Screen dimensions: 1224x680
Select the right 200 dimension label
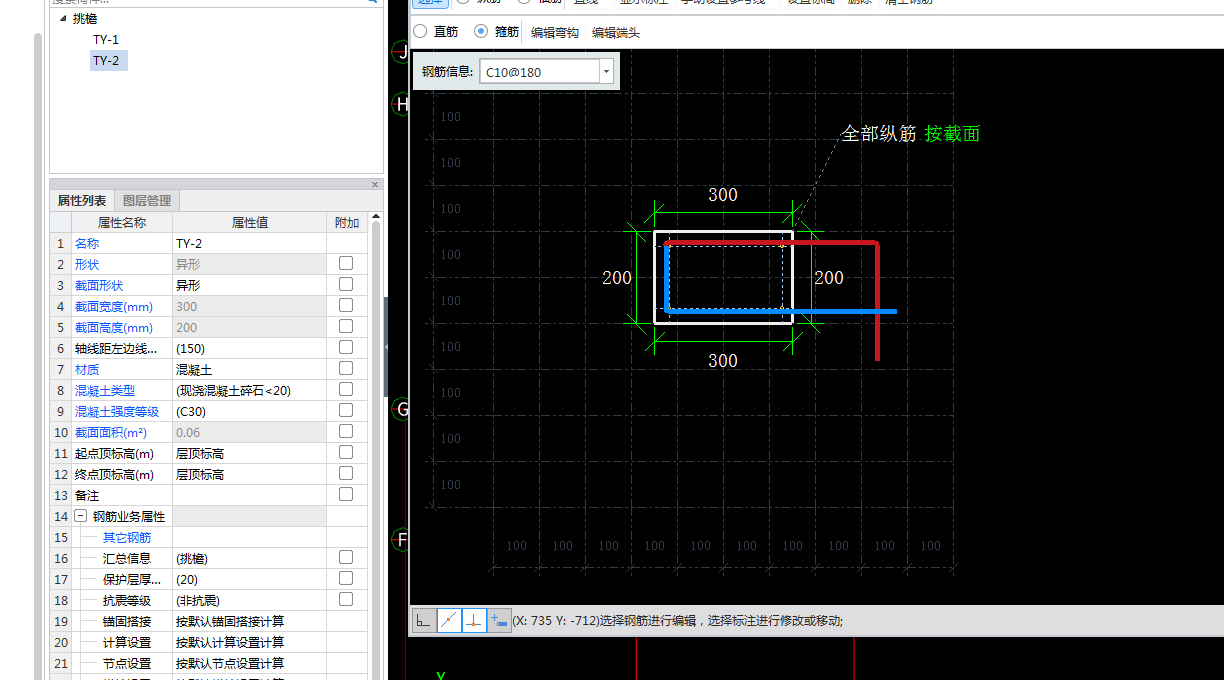click(x=829, y=278)
